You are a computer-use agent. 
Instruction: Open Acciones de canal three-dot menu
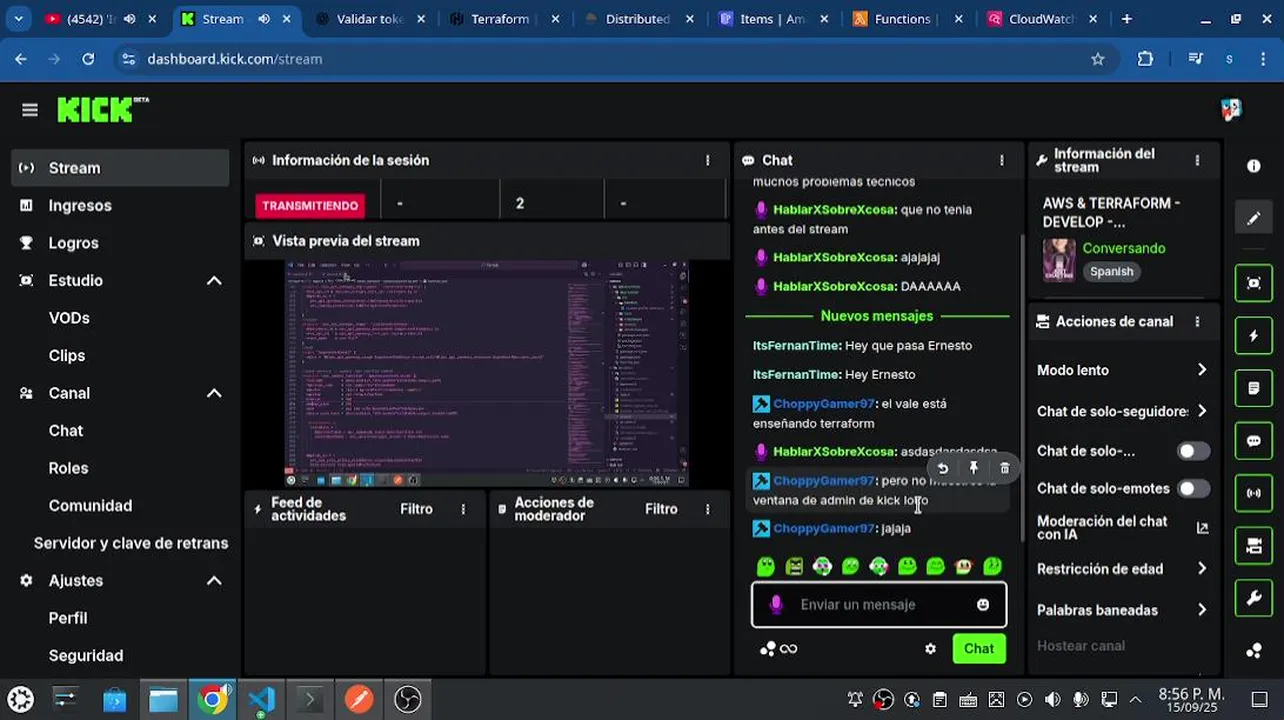pos(1197,322)
